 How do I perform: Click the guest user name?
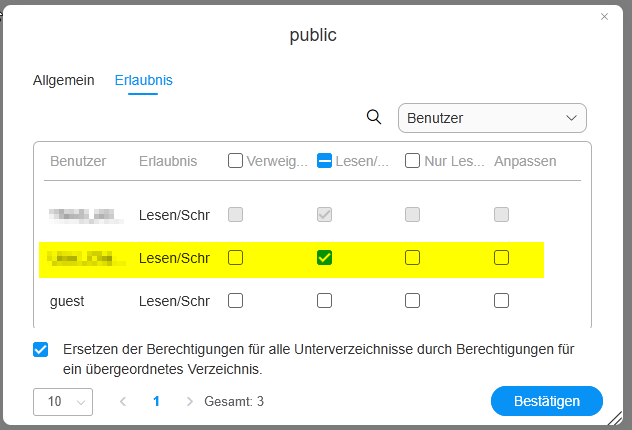[67, 301]
